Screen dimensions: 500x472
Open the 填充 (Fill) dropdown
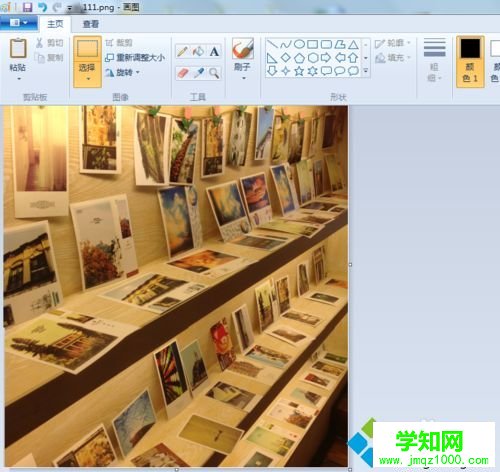point(393,58)
